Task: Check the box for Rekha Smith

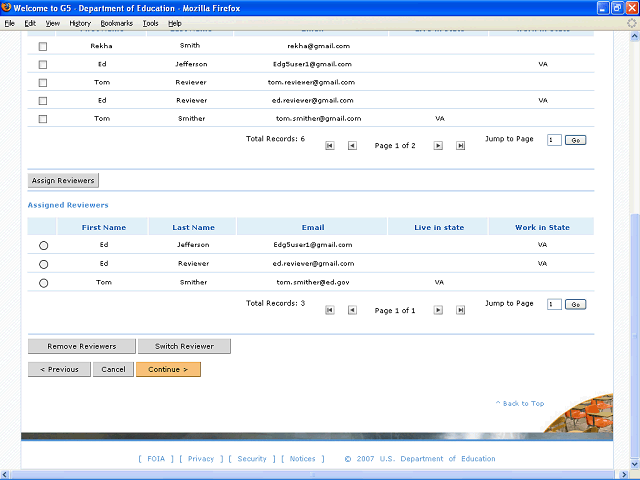Action: pyautogui.click(x=42, y=46)
